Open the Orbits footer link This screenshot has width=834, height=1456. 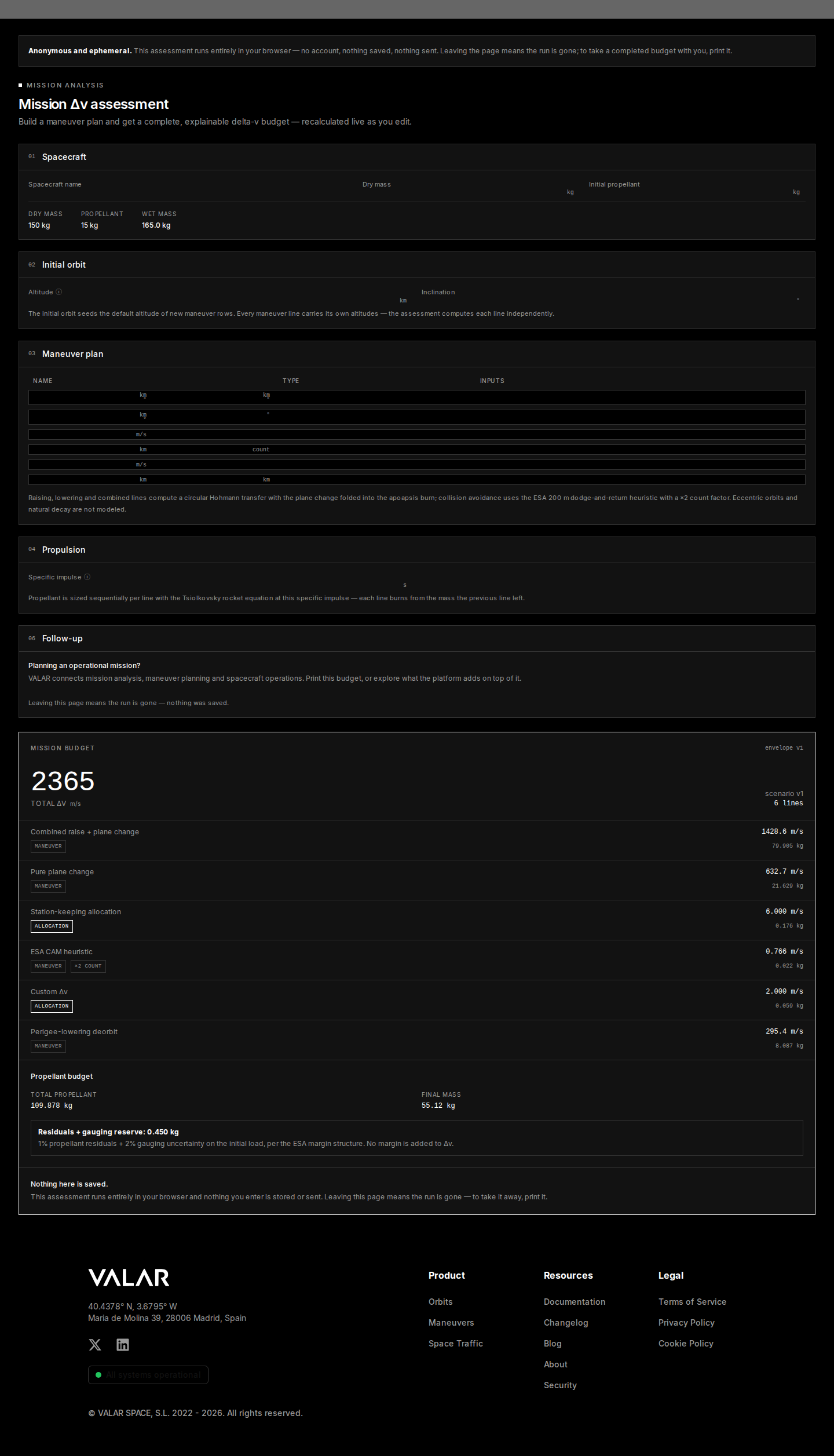tap(441, 1302)
